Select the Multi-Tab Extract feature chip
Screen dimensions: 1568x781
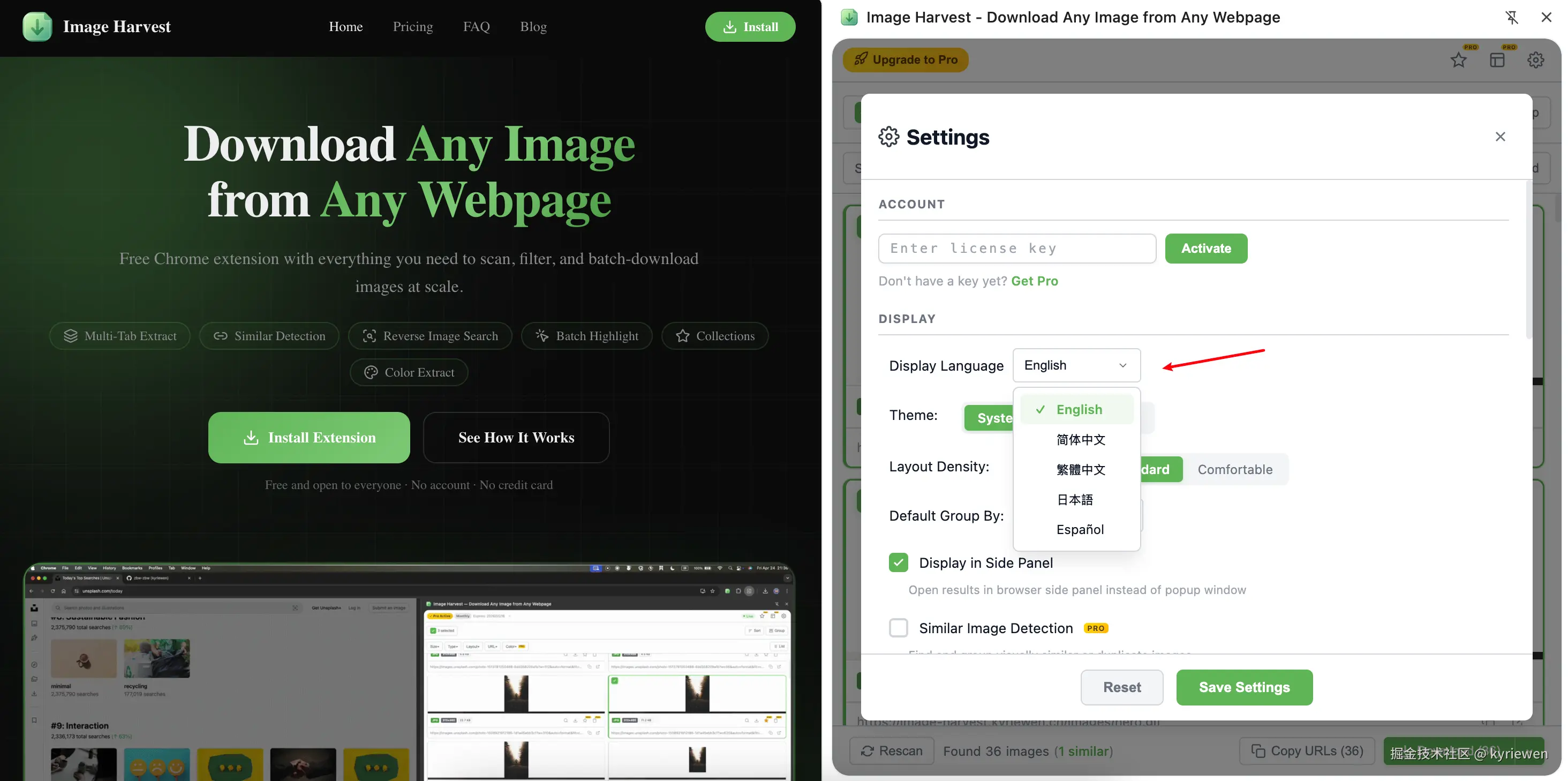pyautogui.click(x=120, y=336)
